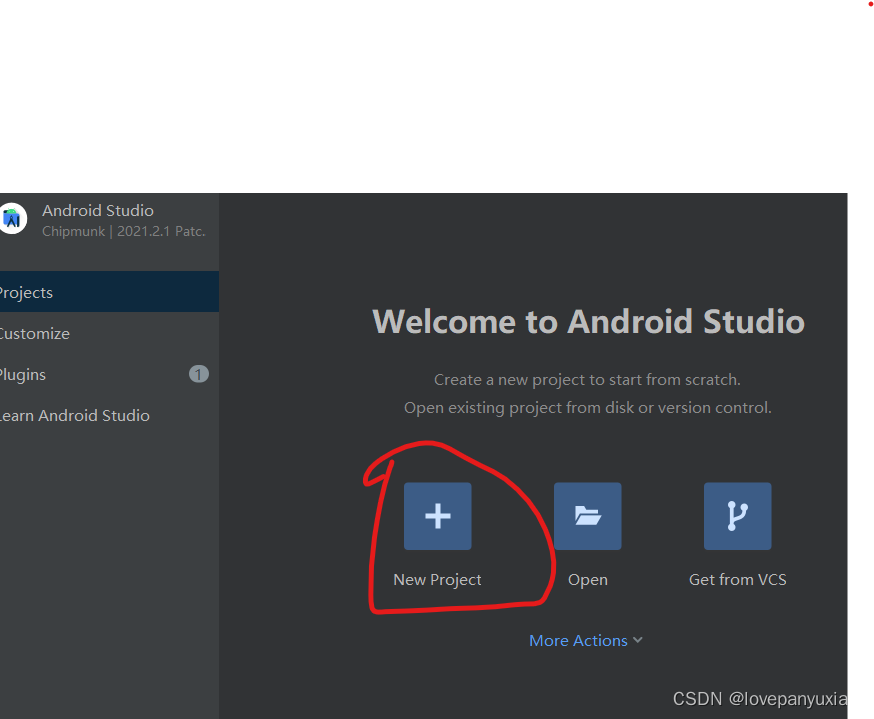This screenshot has width=874, height=719.
Task: Click the Android Studio logo icon
Action: tap(13, 218)
